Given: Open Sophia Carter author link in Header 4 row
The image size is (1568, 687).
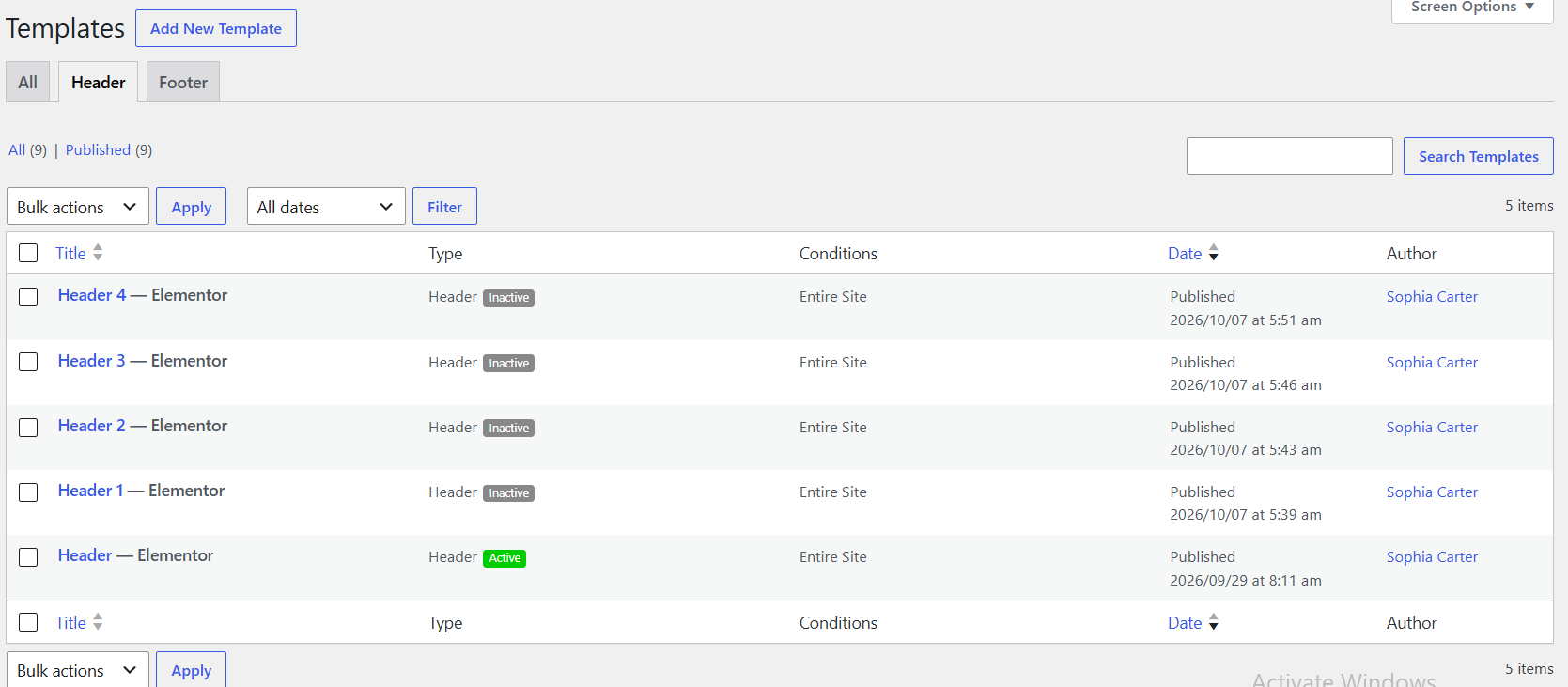Looking at the screenshot, I should [1432, 297].
